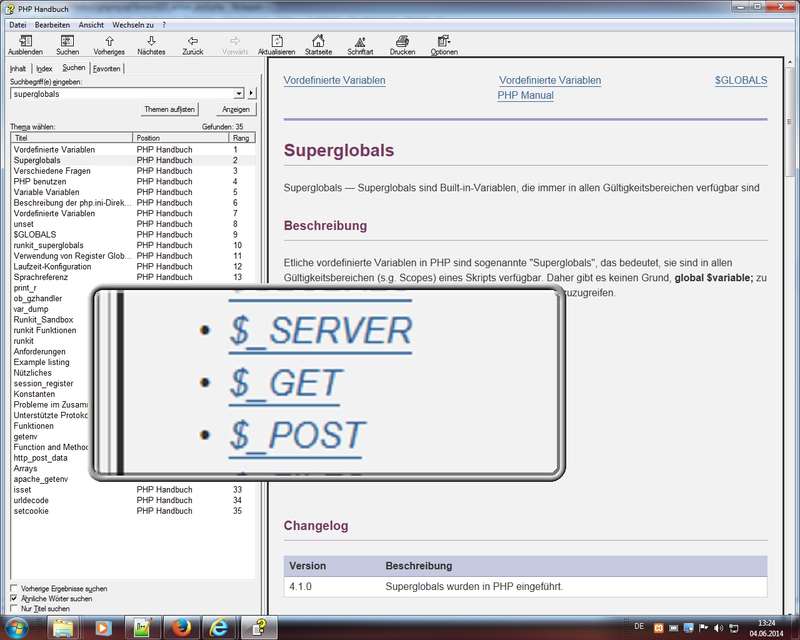This screenshot has width=800, height=640.
Task: Select 'Variable Variablen' in results list
Action: point(47,192)
